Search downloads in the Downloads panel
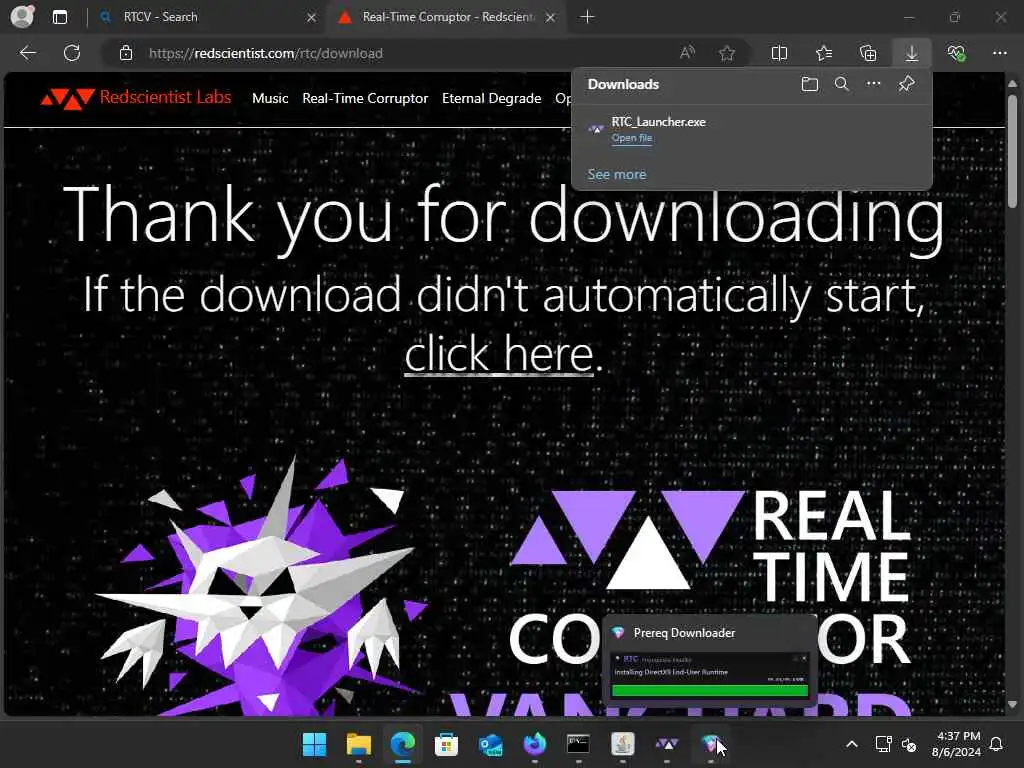 (842, 84)
